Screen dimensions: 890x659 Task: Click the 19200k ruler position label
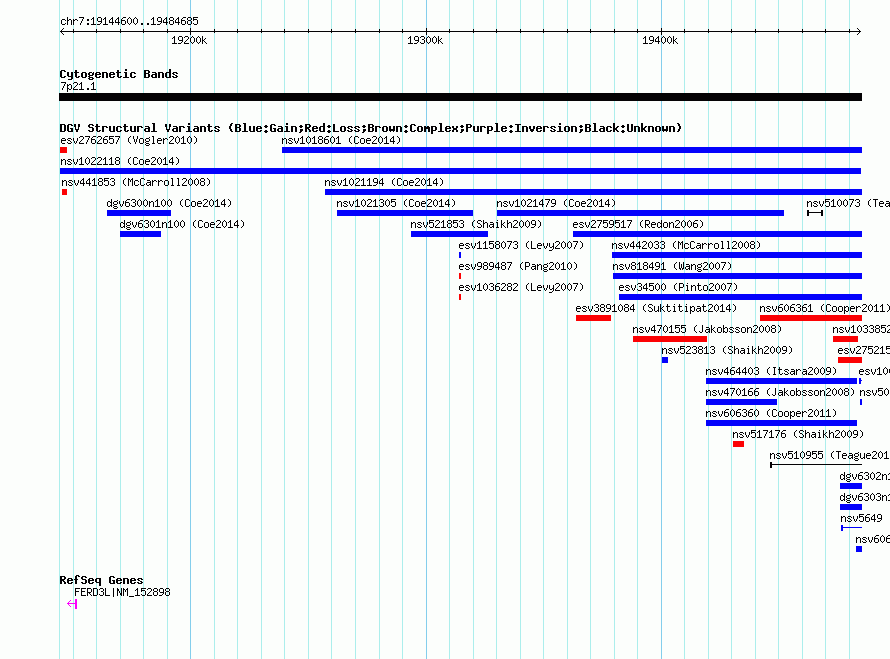(189, 40)
